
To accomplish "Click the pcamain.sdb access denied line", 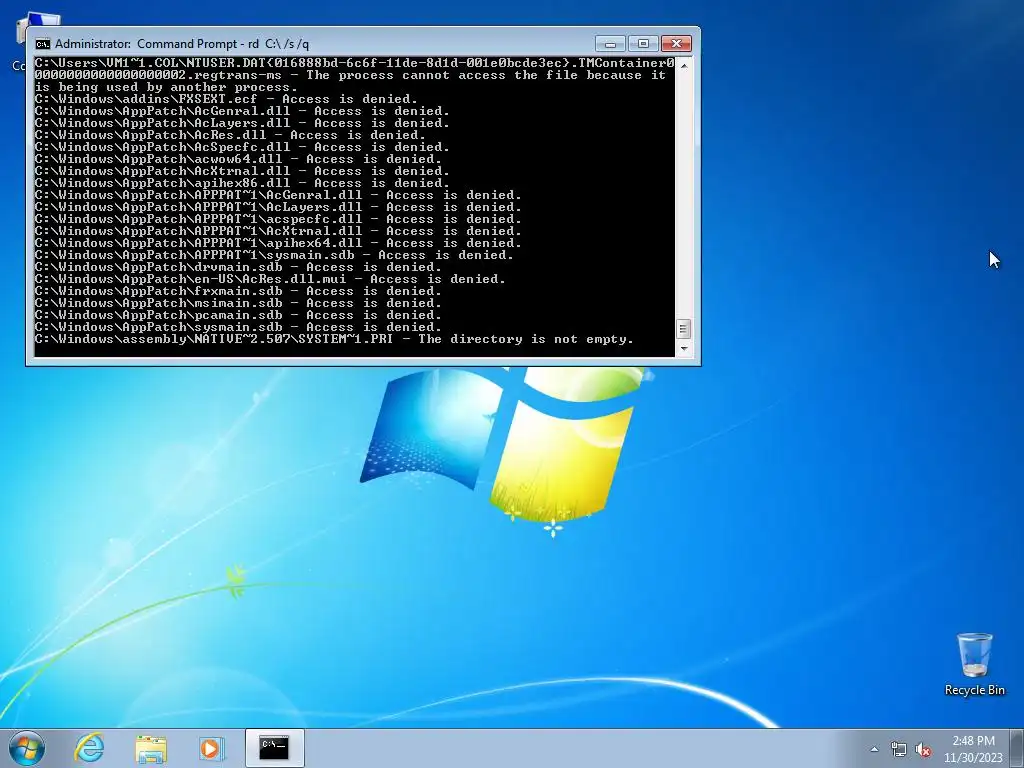I will [x=238, y=315].
